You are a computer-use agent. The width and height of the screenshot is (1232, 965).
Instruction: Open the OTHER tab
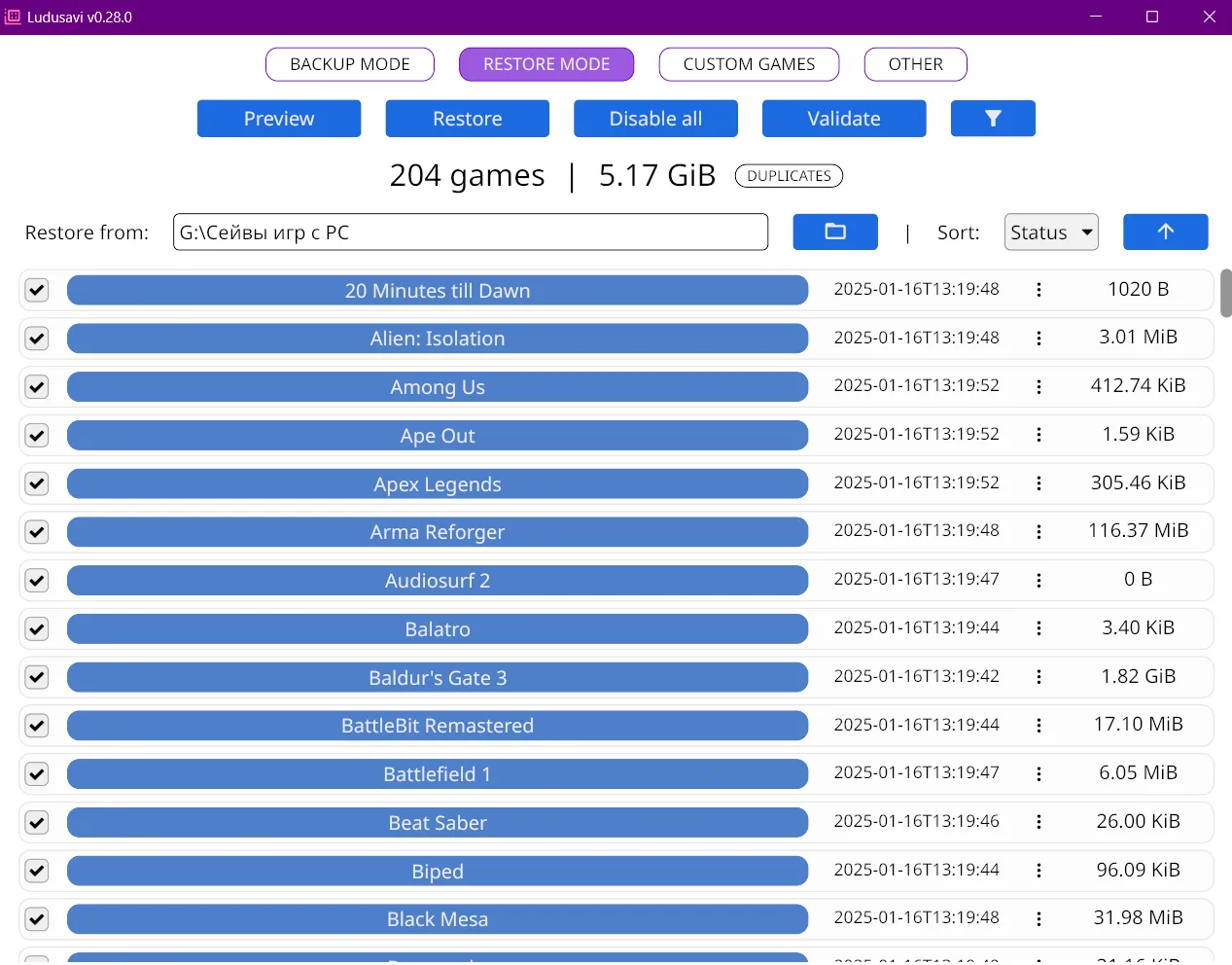[916, 64]
